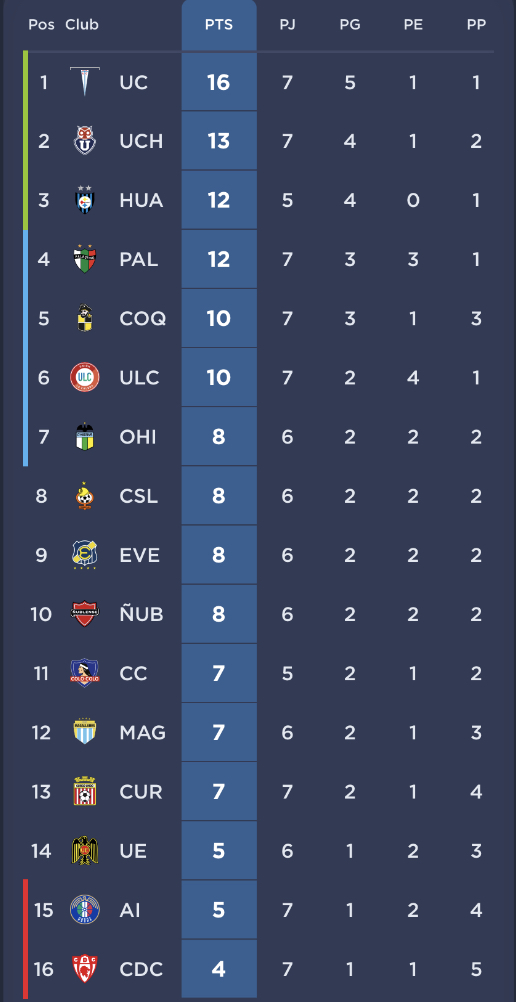The height and width of the screenshot is (1002, 516).
Task: Click the AI club circular badge
Action: (85, 909)
